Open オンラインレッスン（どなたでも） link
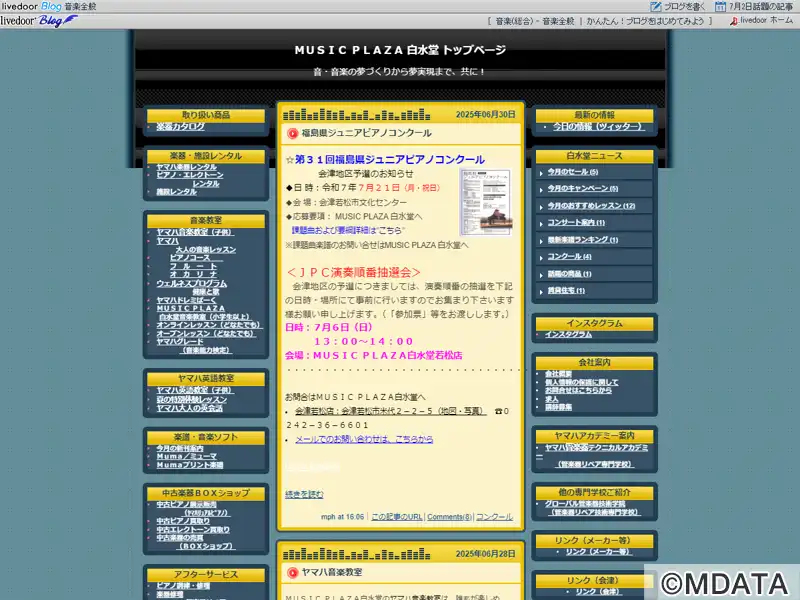This screenshot has width=800, height=600. tap(208, 325)
